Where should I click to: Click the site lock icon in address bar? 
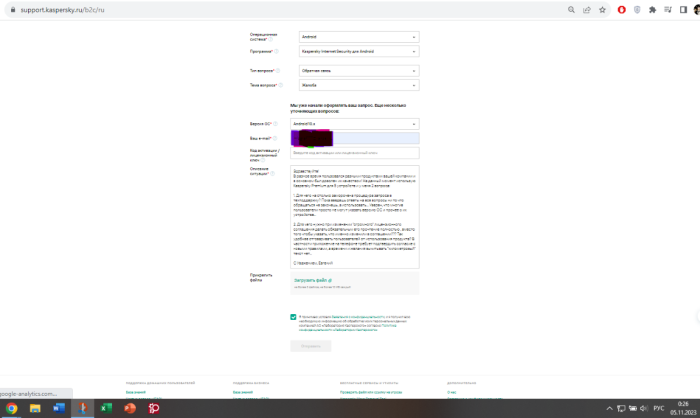click(x=13, y=10)
